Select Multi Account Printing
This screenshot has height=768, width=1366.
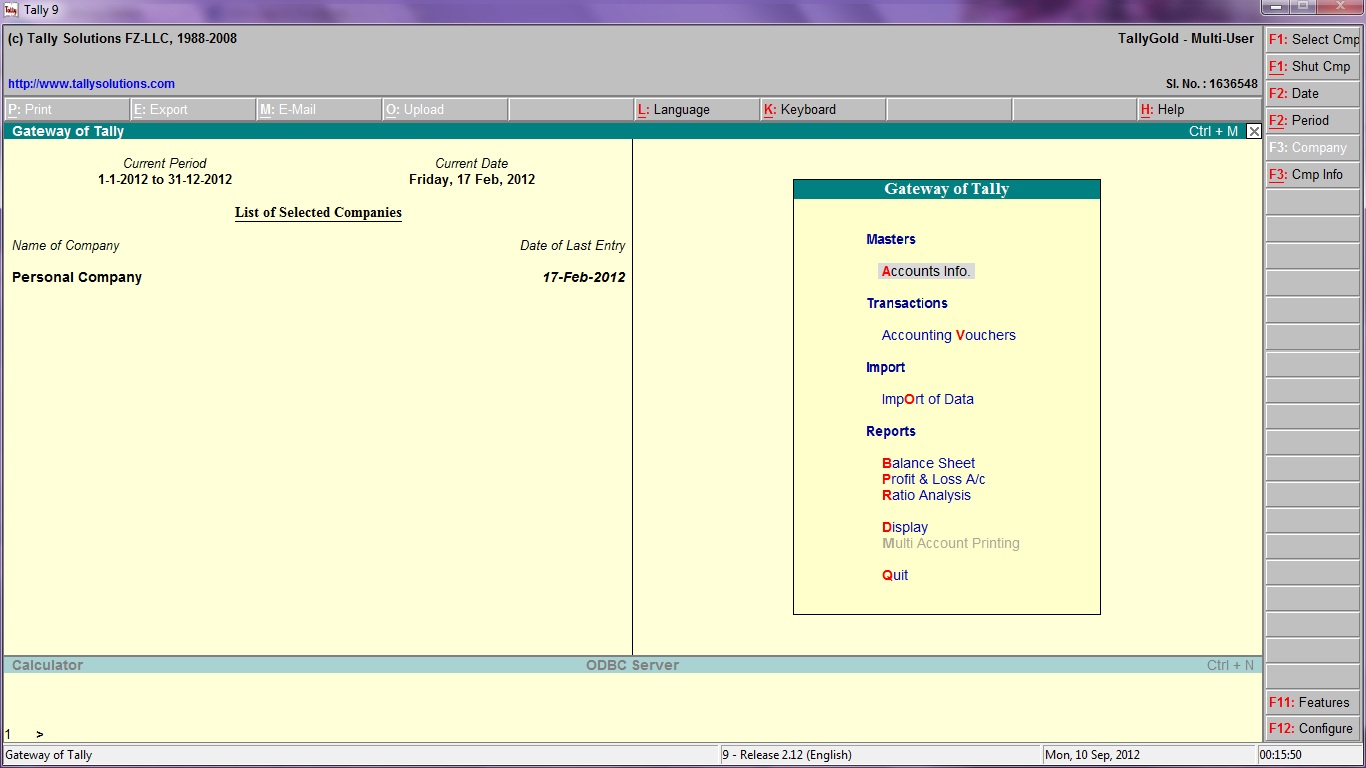coord(950,543)
